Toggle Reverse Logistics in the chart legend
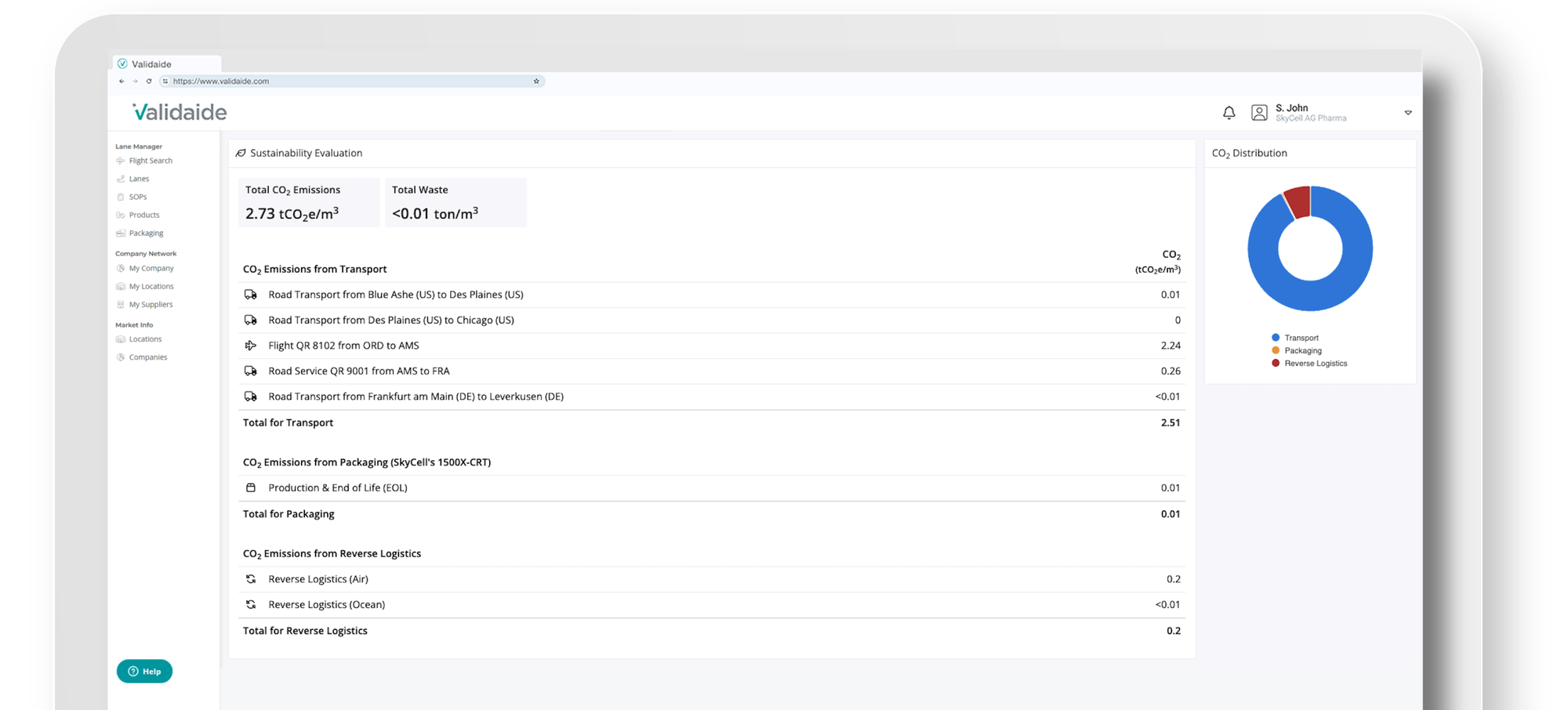The height and width of the screenshot is (710, 1568). (x=1308, y=363)
